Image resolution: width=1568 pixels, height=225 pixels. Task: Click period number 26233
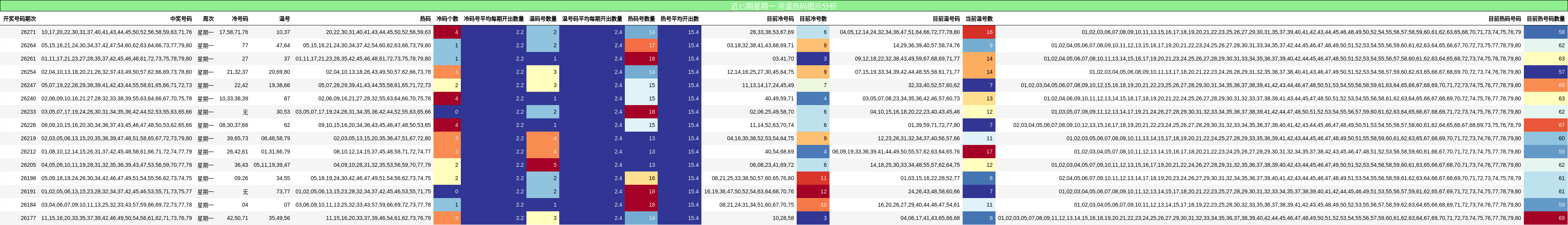(28, 112)
